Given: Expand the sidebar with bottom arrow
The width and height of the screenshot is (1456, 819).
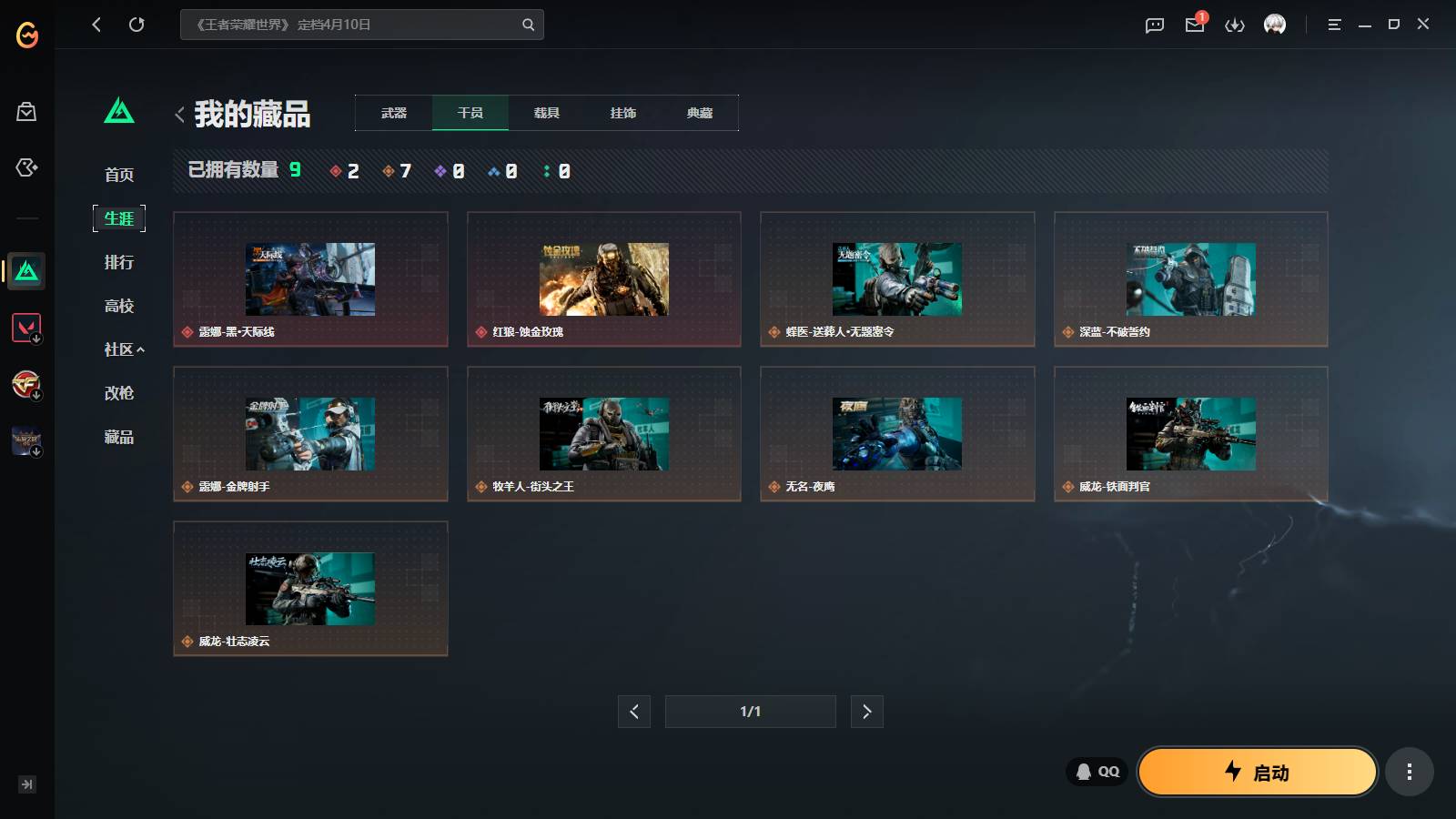Looking at the screenshot, I should pos(27,784).
